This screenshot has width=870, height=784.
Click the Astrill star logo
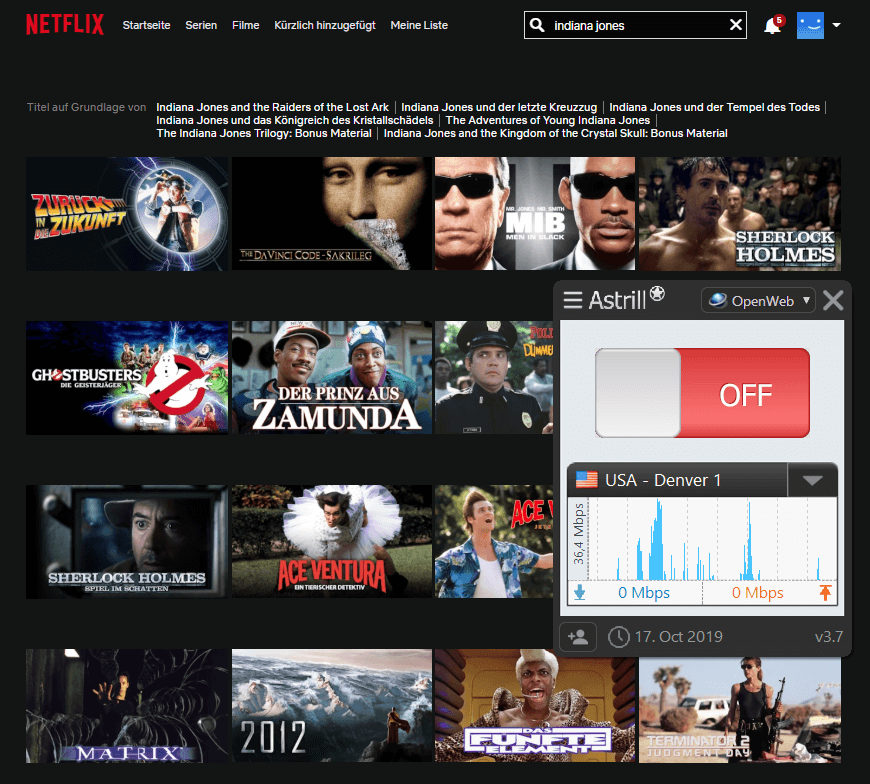(657, 293)
